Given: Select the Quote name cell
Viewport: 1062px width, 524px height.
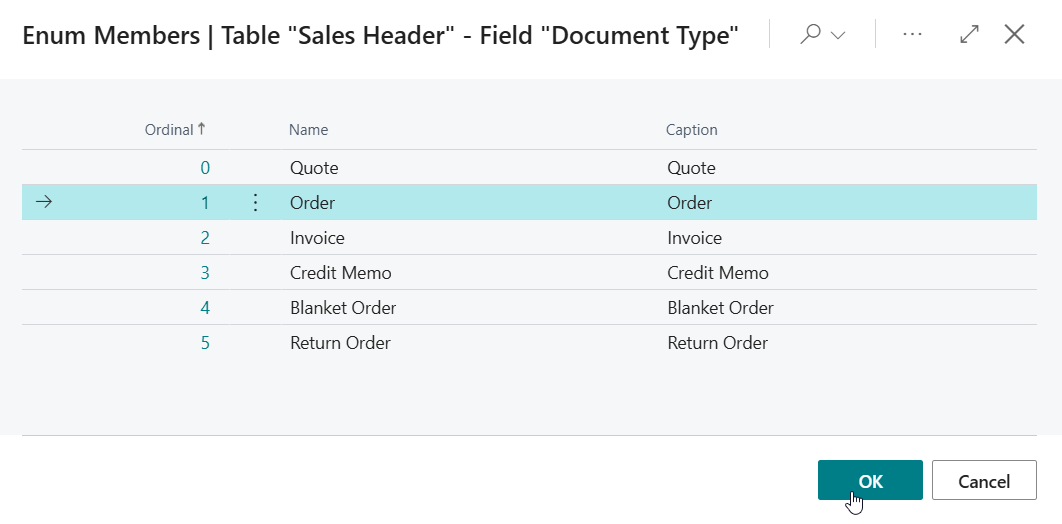Looking at the screenshot, I should (x=314, y=168).
